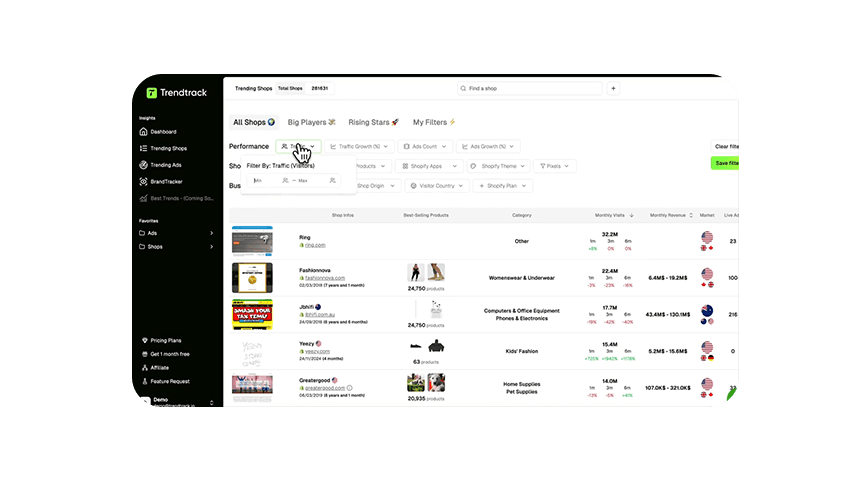Screen dimensions: 854x480
Task: Click the green Save filter button
Action: point(725,163)
